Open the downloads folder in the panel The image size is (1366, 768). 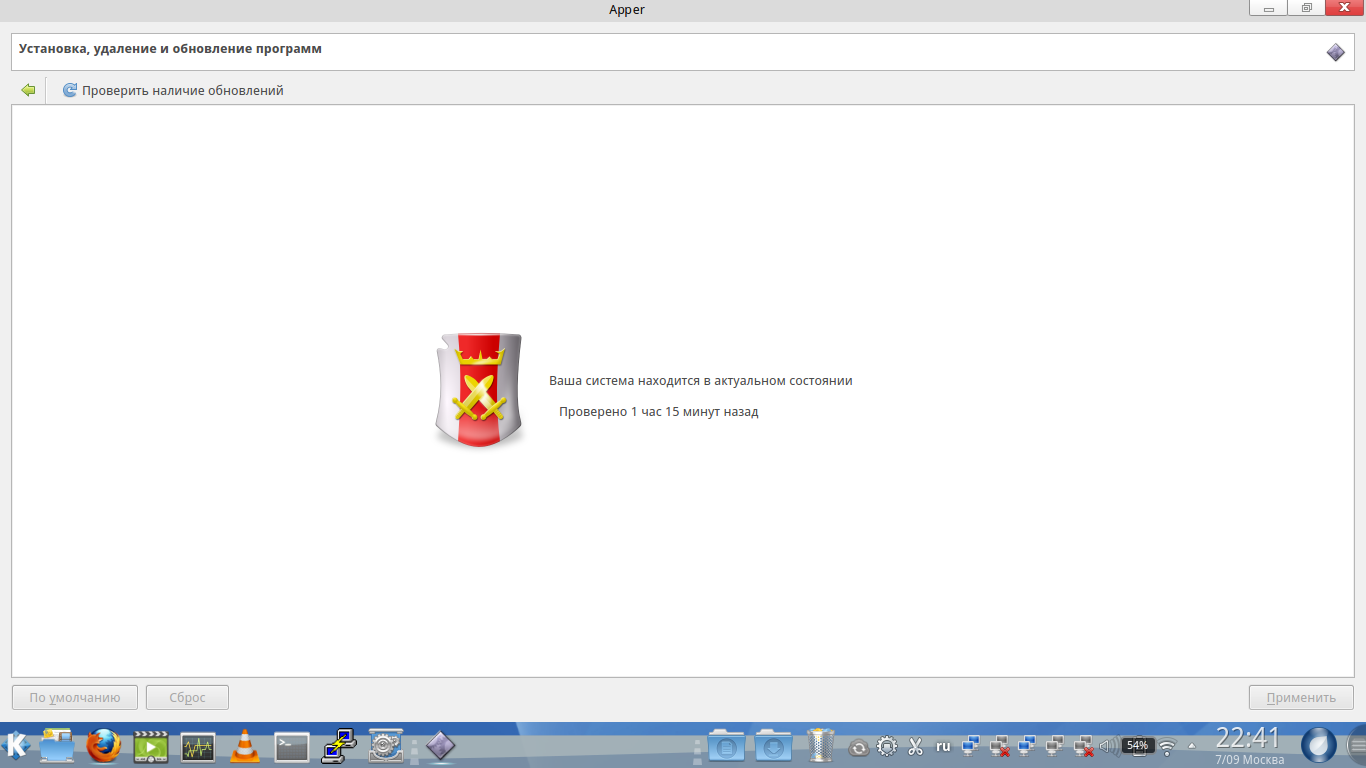pos(773,745)
